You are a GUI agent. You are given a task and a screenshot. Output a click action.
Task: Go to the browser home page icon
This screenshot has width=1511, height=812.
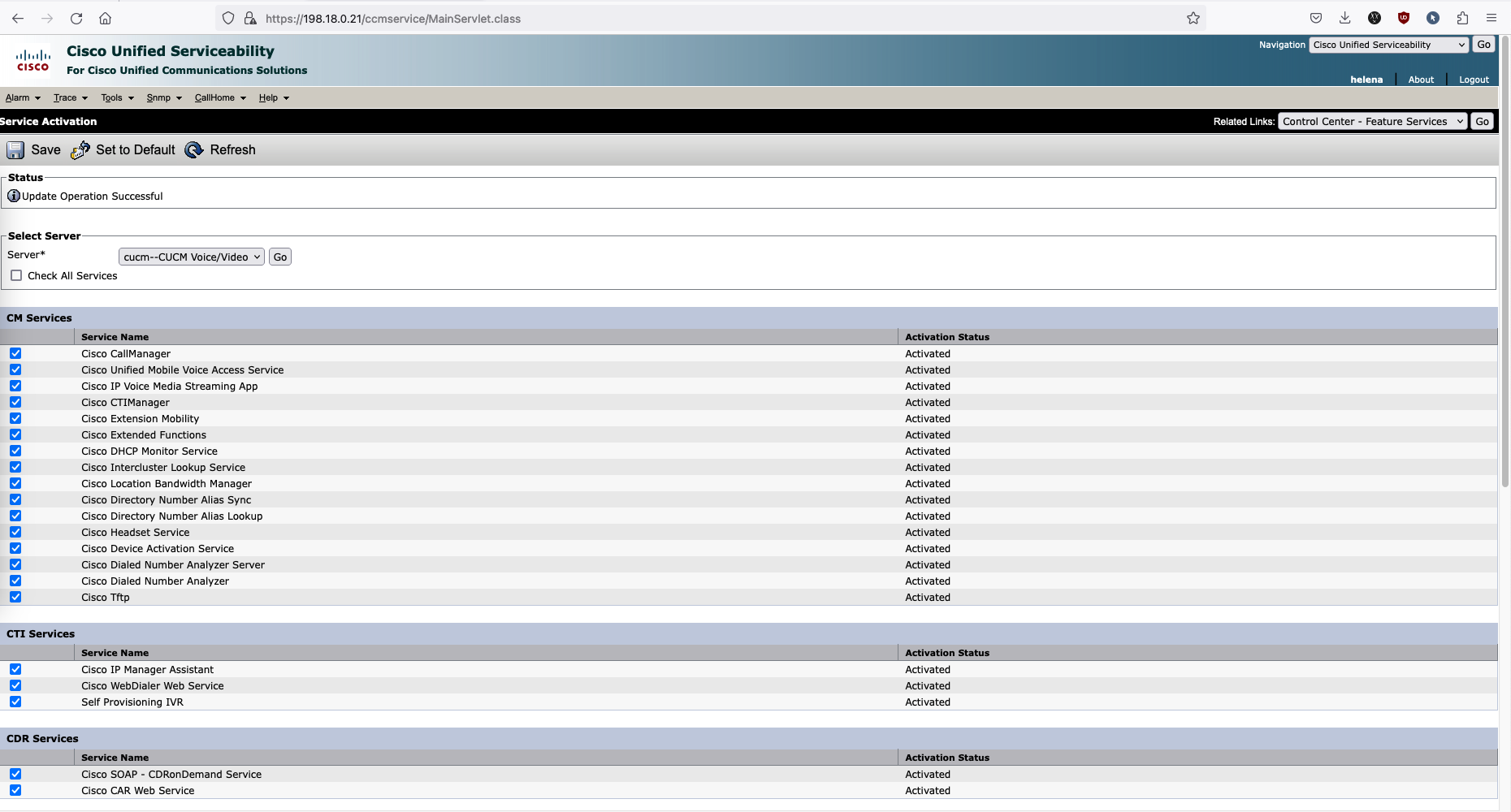click(x=106, y=18)
